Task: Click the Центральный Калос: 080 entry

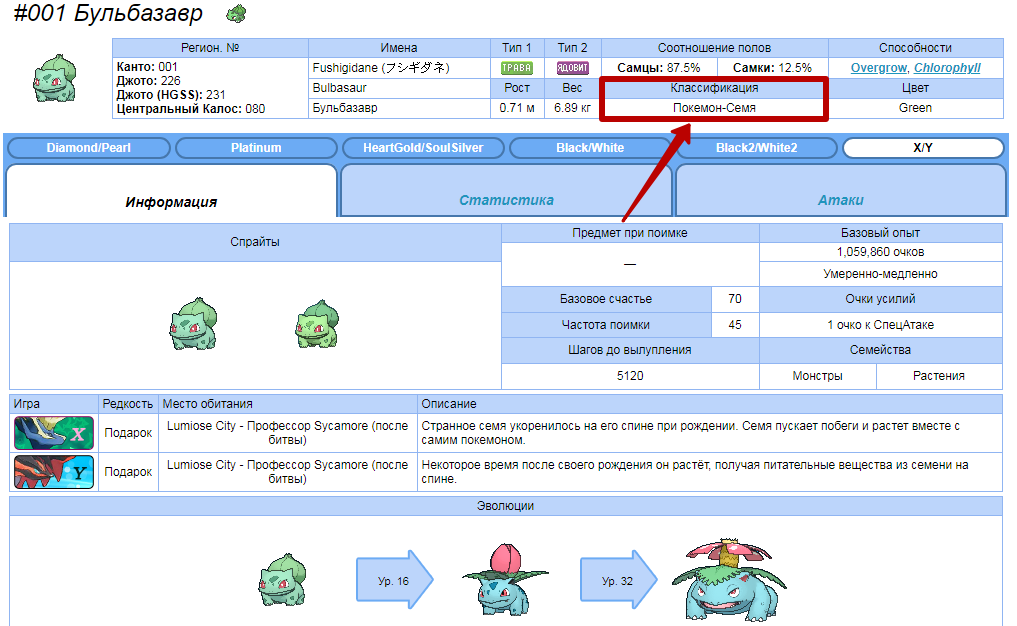Action: 191,108
